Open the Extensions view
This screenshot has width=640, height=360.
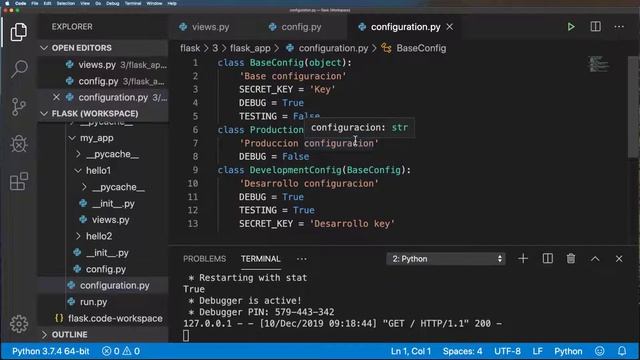pyautogui.click(x=19, y=181)
